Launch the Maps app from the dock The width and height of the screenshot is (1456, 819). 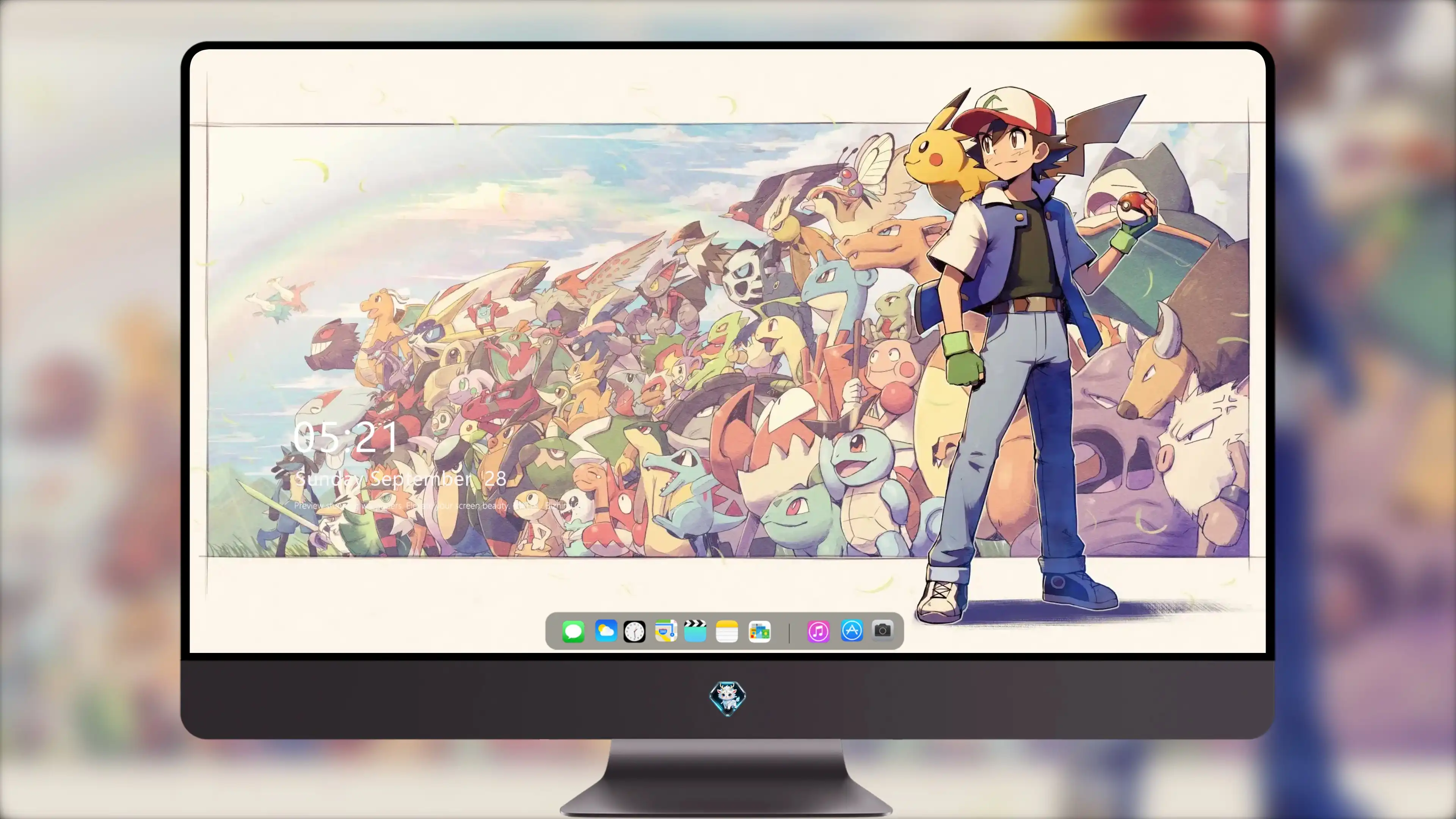coord(666,631)
